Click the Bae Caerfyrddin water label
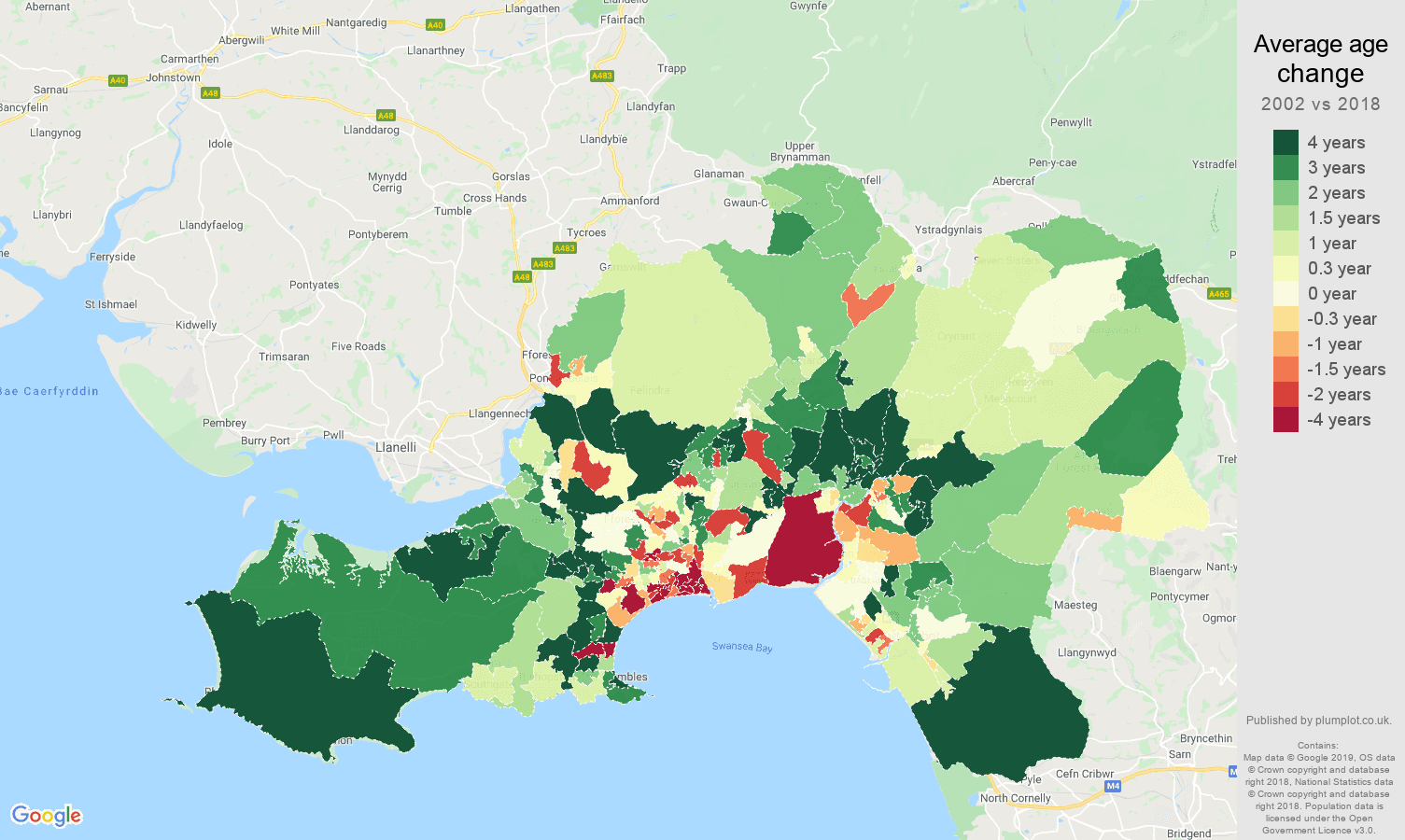Viewport: 1405px width, 840px height. 49,391
